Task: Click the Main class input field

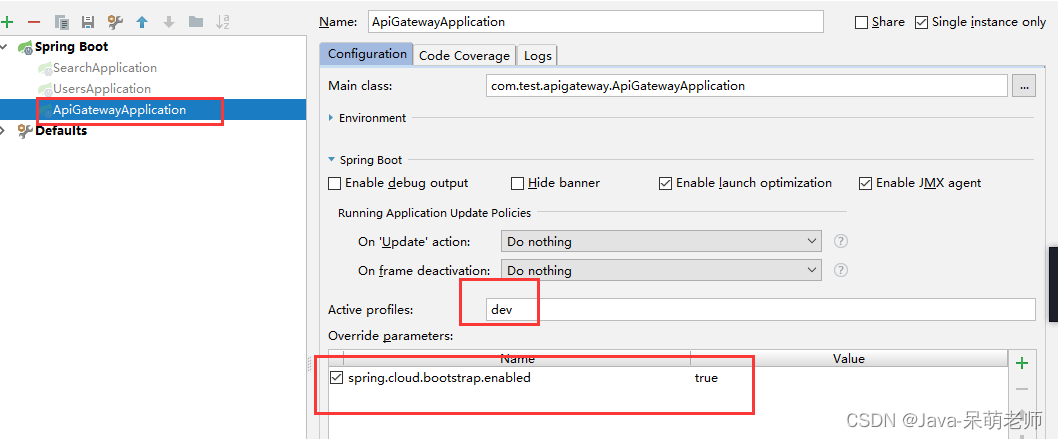Action: point(747,86)
